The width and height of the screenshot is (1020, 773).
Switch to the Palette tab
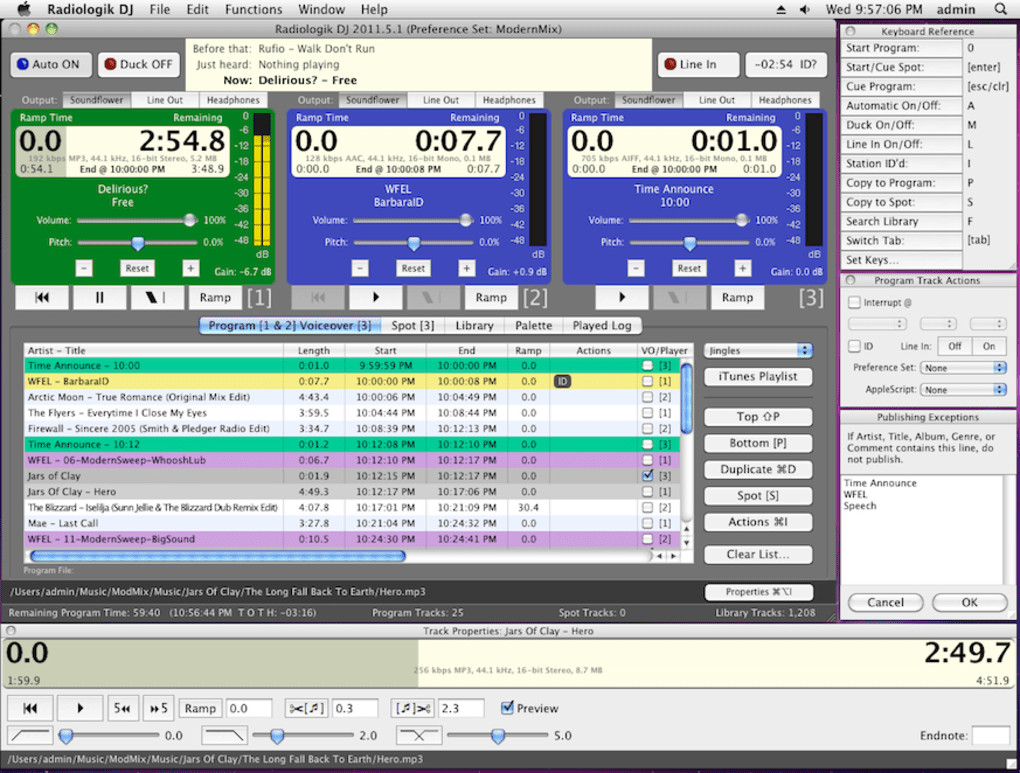click(533, 325)
